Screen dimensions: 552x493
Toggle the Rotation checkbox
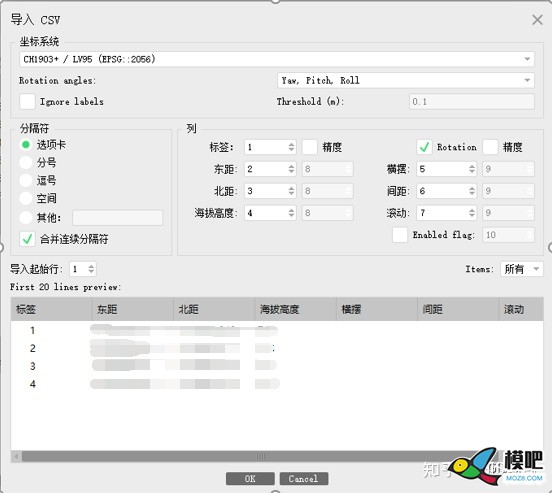424,147
